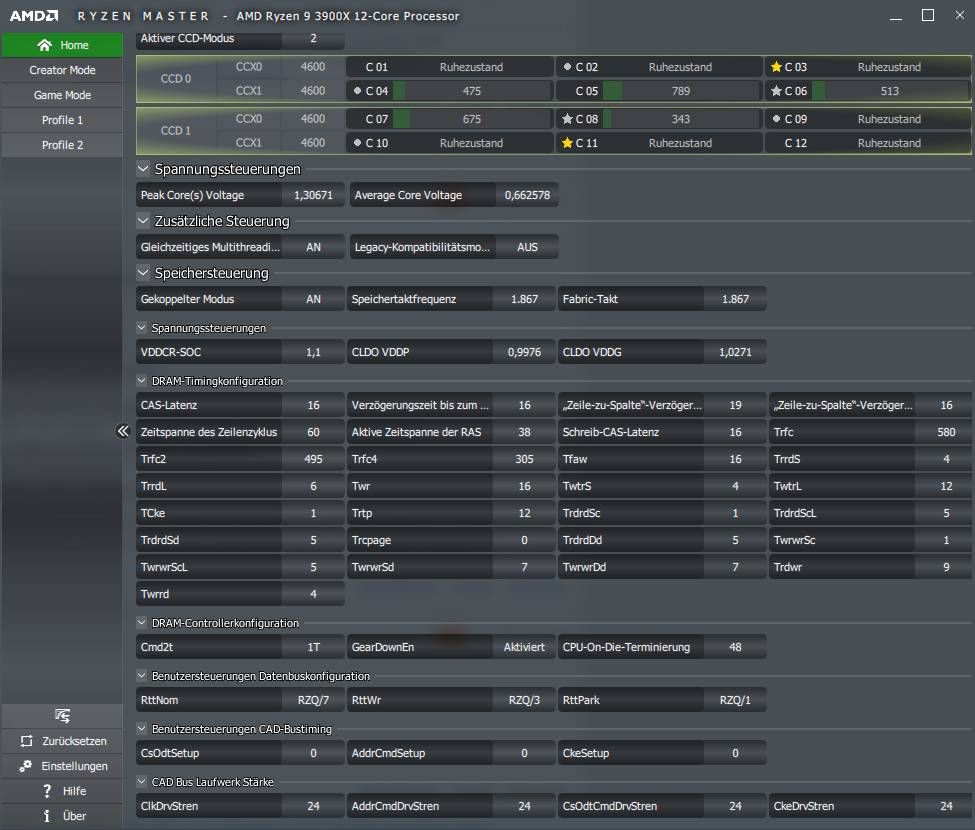
Task: Click the dot marker on core C 10
Action: tap(357, 143)
